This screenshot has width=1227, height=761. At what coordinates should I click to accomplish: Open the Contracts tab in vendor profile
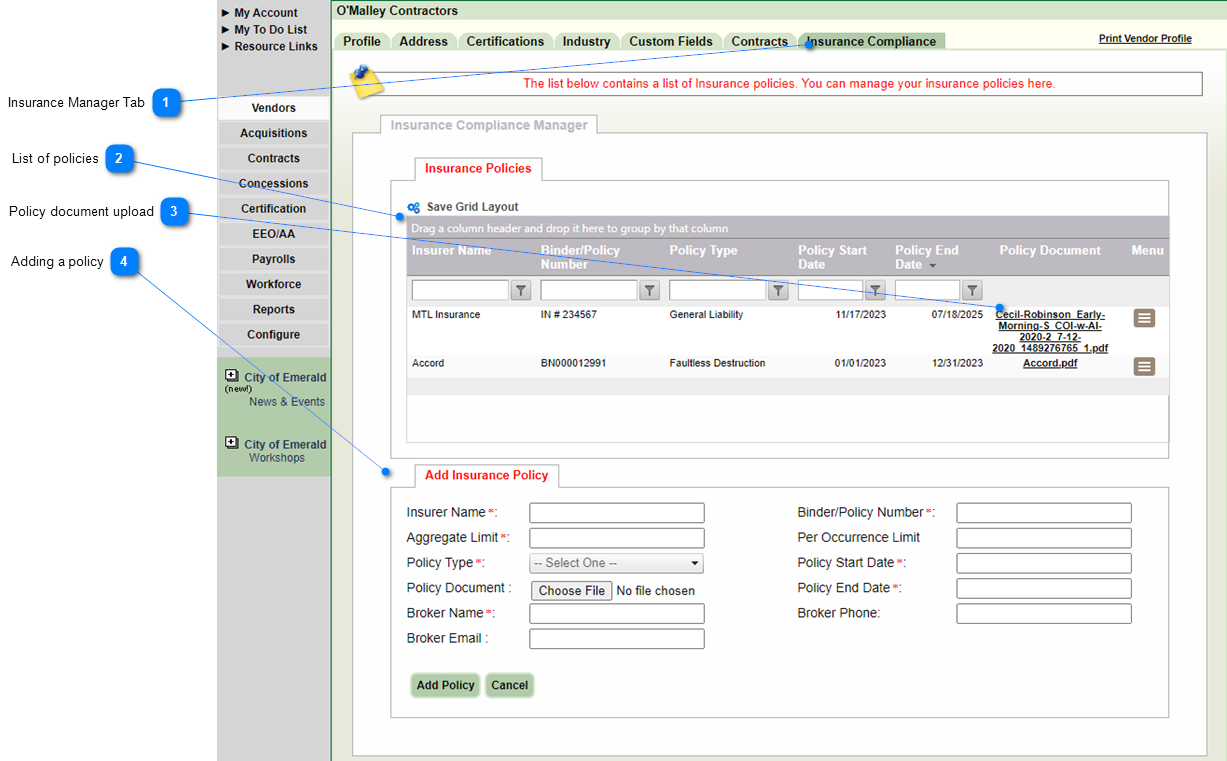759,41
